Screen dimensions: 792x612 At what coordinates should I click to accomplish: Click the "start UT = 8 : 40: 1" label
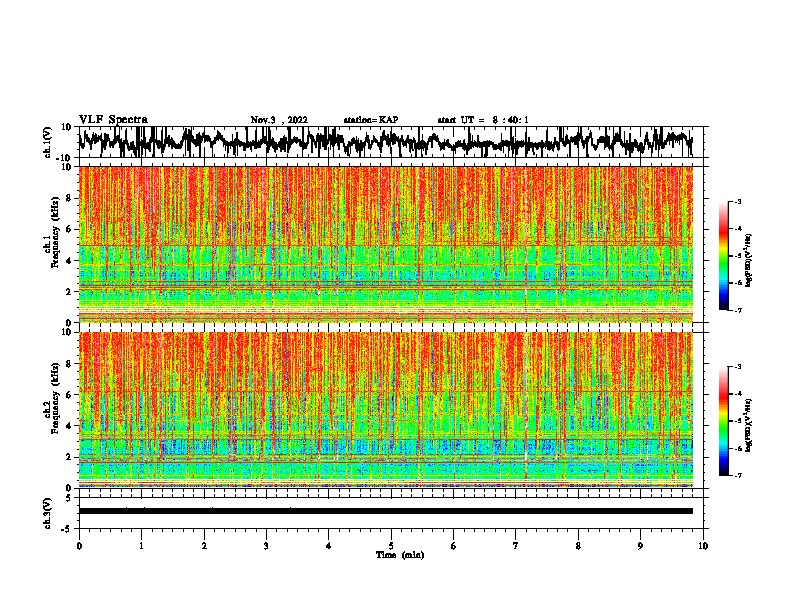click(483, 120)
